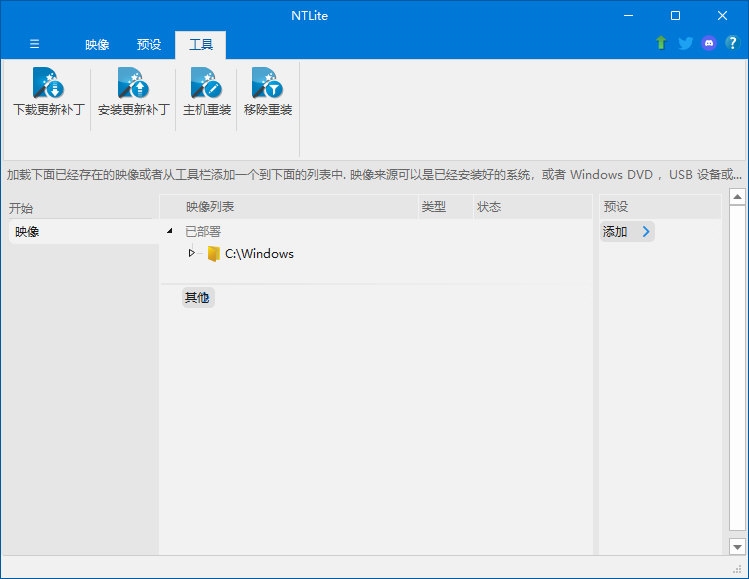Image resolution: width=749 pixels, height=579 pixels.
Task: Click the 映像列表 column header
Action: pos(289,207)
